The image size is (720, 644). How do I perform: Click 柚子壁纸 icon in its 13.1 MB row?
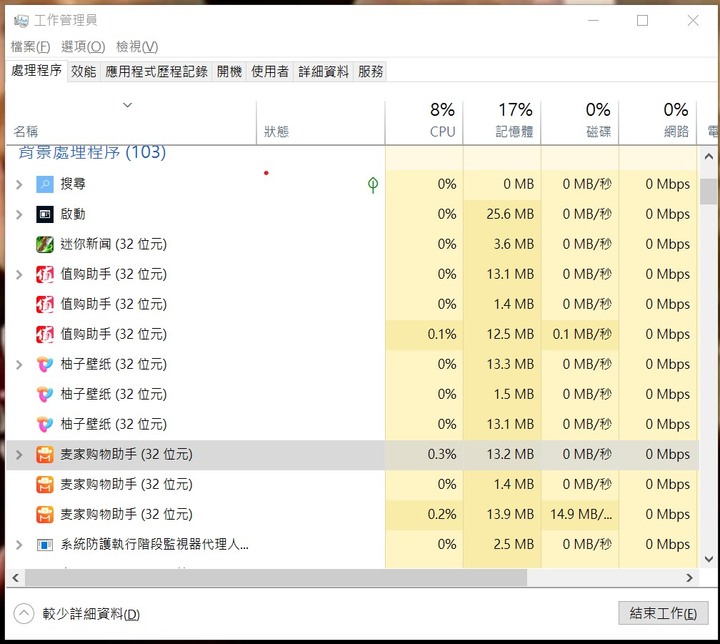[x=45, y=424]
